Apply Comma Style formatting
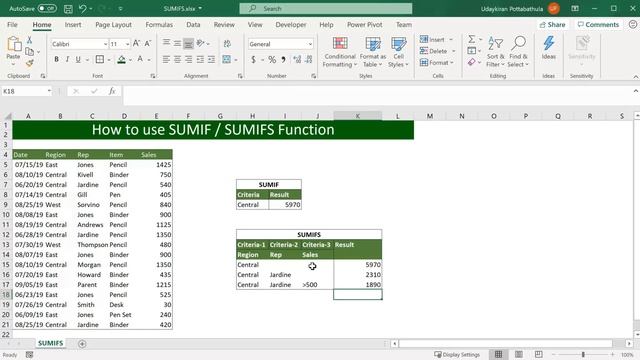The height and width of the screenshot is (360, 640). tap(283, 60)
